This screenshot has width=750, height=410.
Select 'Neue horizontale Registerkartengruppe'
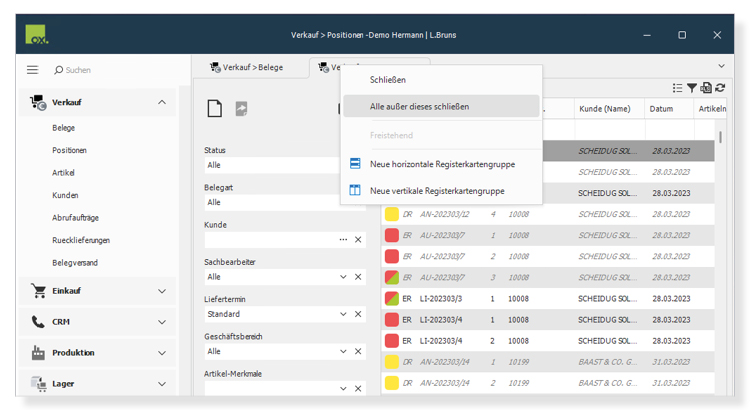tap(441, 164)
